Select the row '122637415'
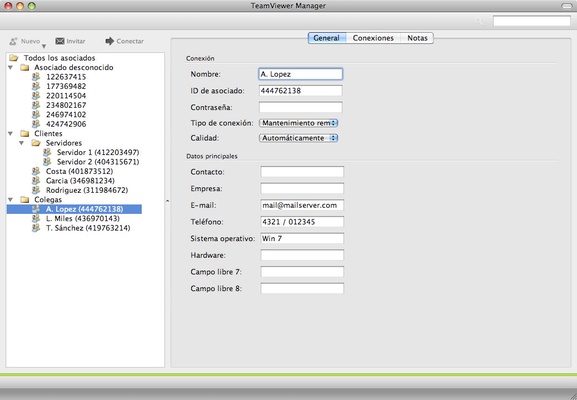 tap(66, 77)
